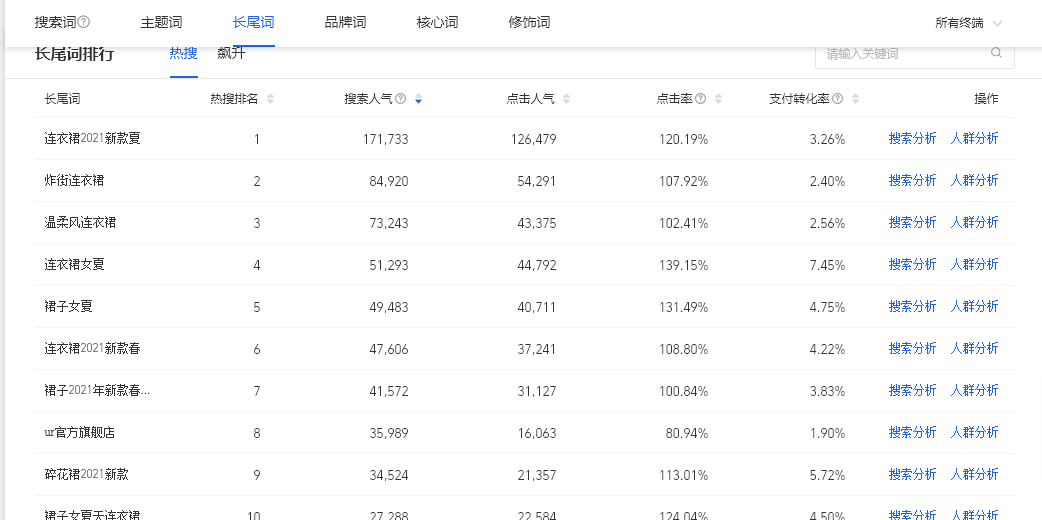
Task: Select the 飙升 ranking tab
Action: tap(231, 54)
